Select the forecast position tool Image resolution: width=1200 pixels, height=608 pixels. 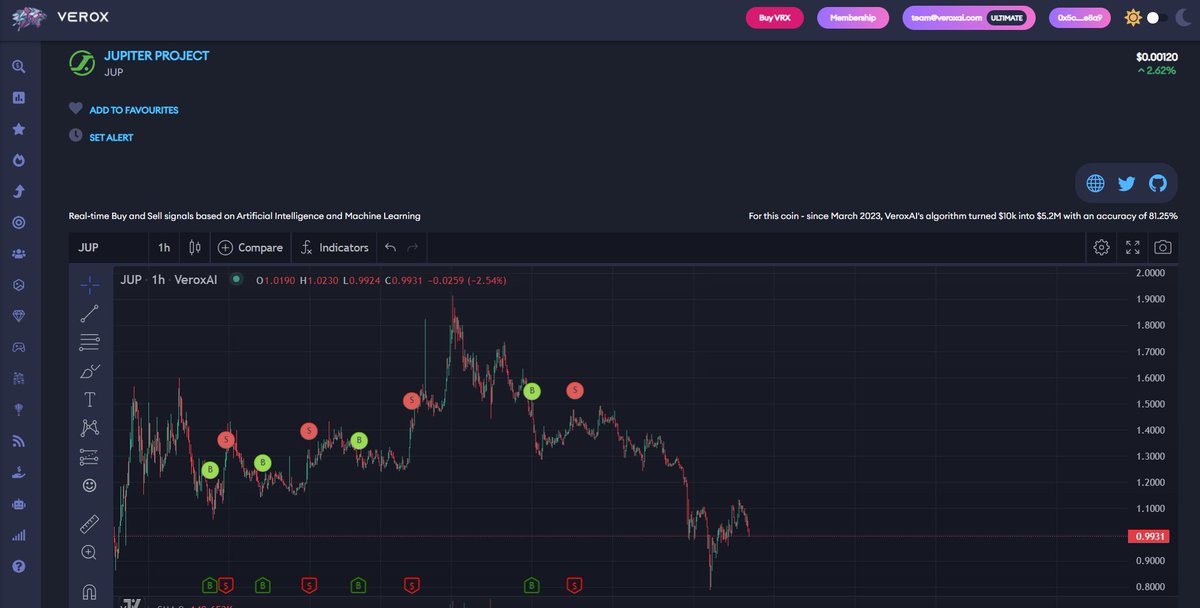(90, 457)
